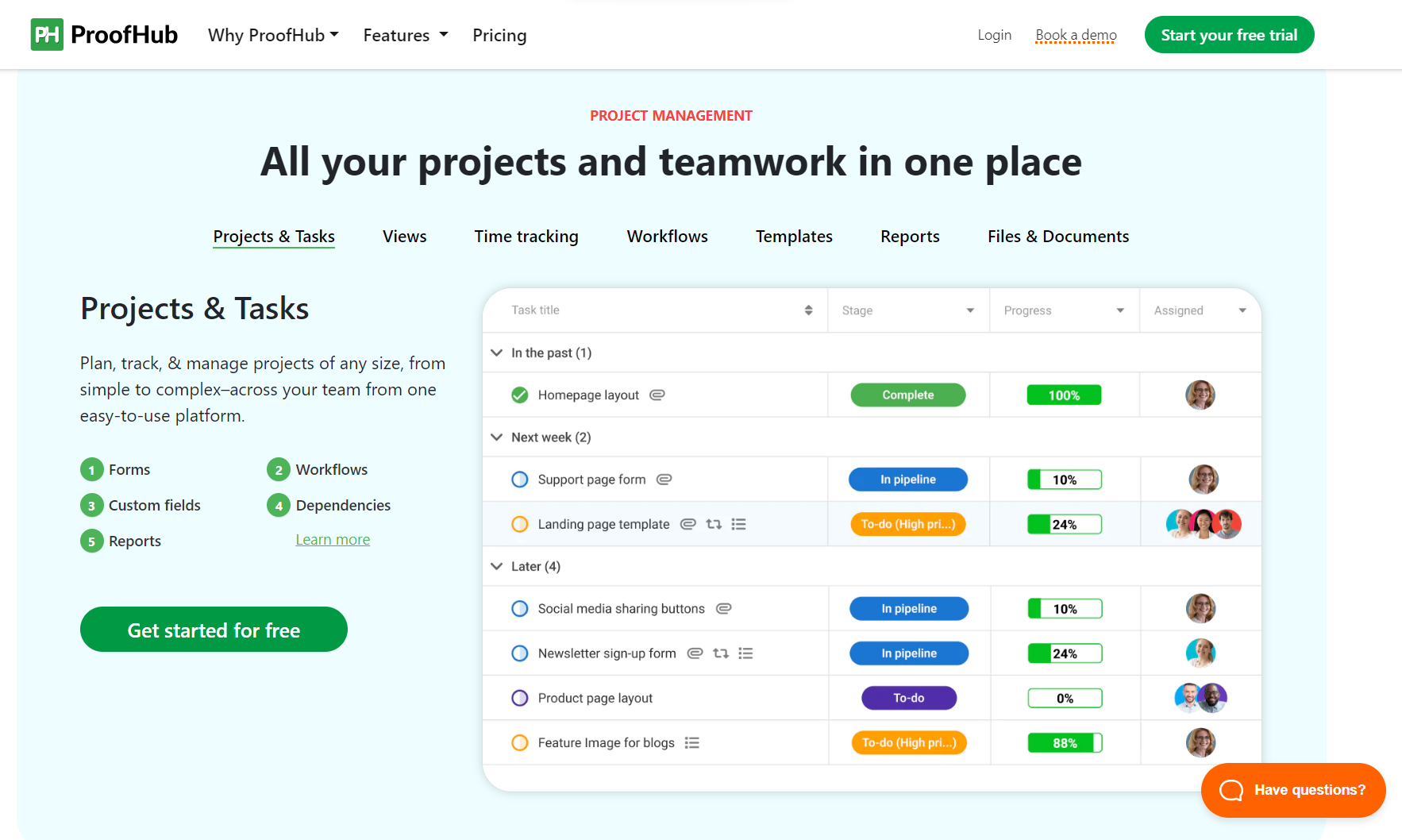This screenshot has height=840, width=1402.
Task: Open the Login link
Action: [x=994, y=35]
